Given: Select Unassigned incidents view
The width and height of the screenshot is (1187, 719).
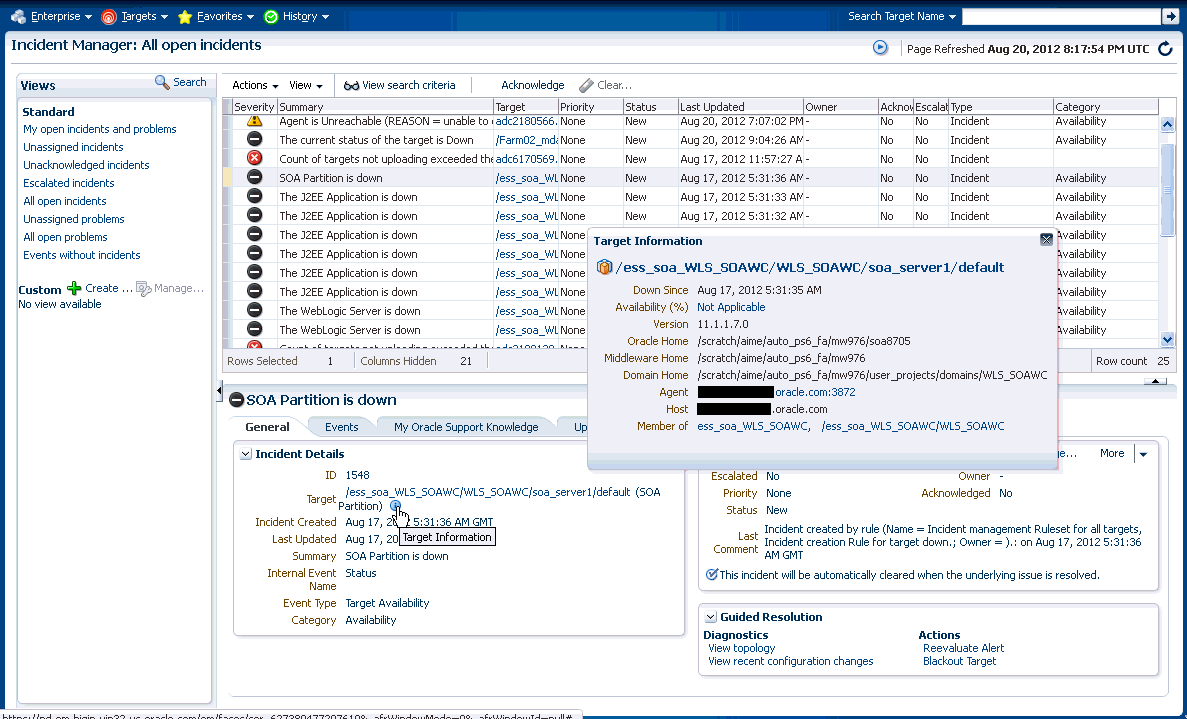Looking at the screenshot, I should point(73,147).
